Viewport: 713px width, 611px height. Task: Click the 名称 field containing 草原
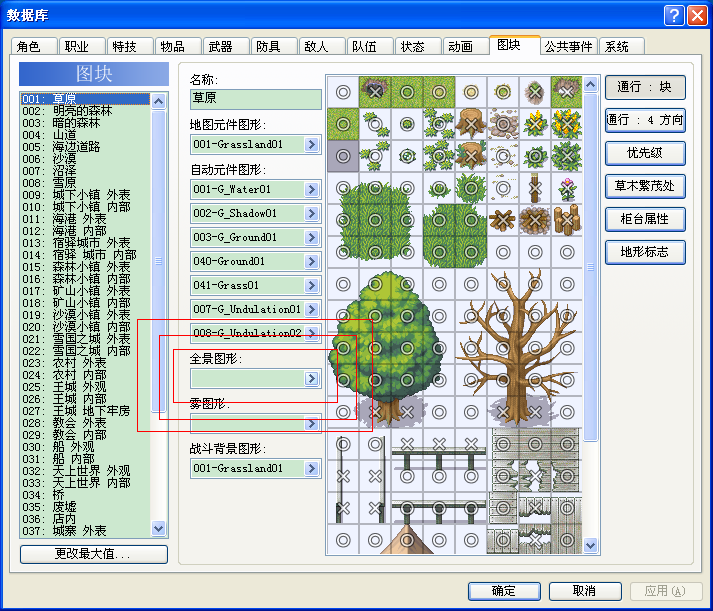(x=256, y=99)
